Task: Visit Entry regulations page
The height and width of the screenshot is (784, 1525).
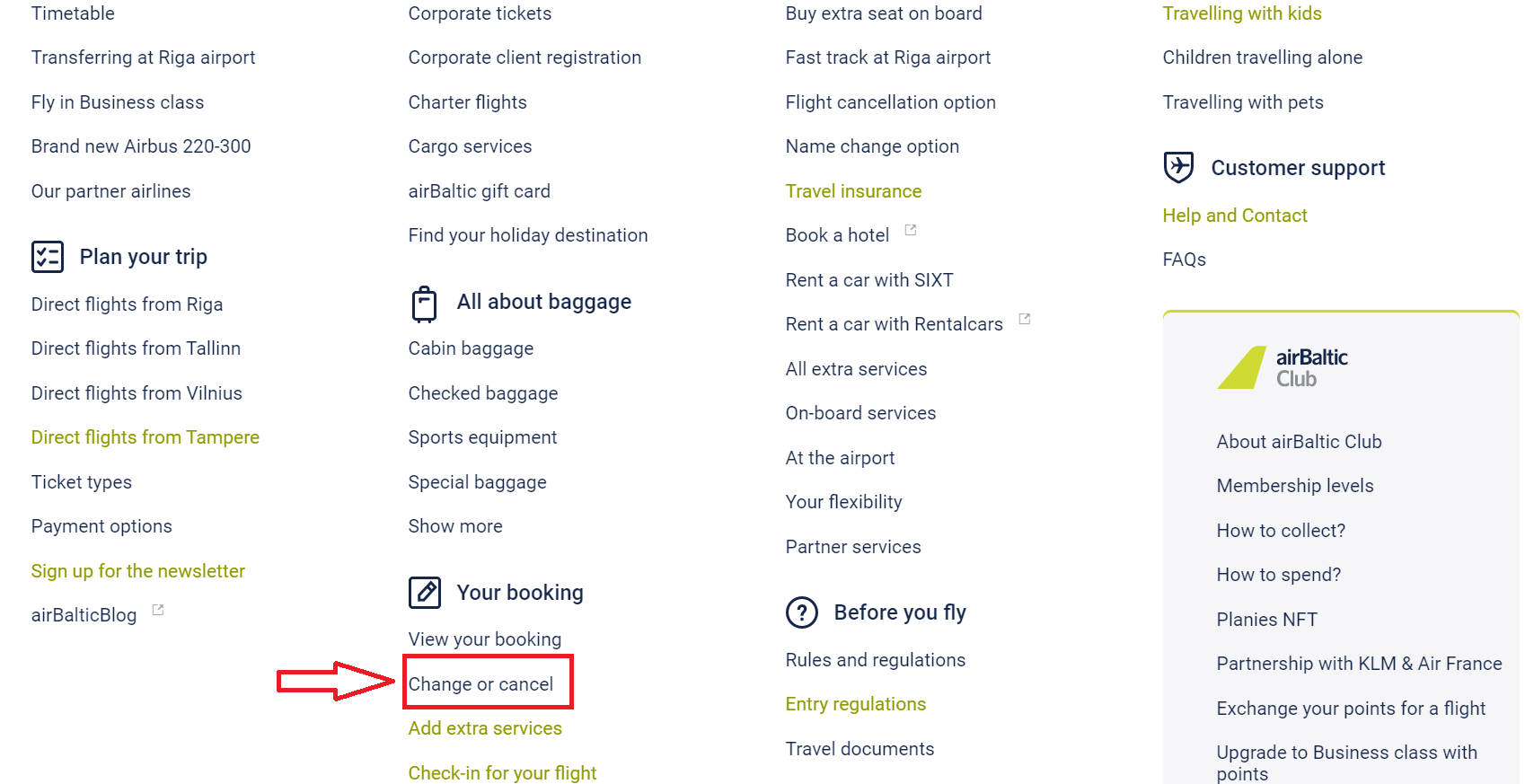Action: [856, 704]
